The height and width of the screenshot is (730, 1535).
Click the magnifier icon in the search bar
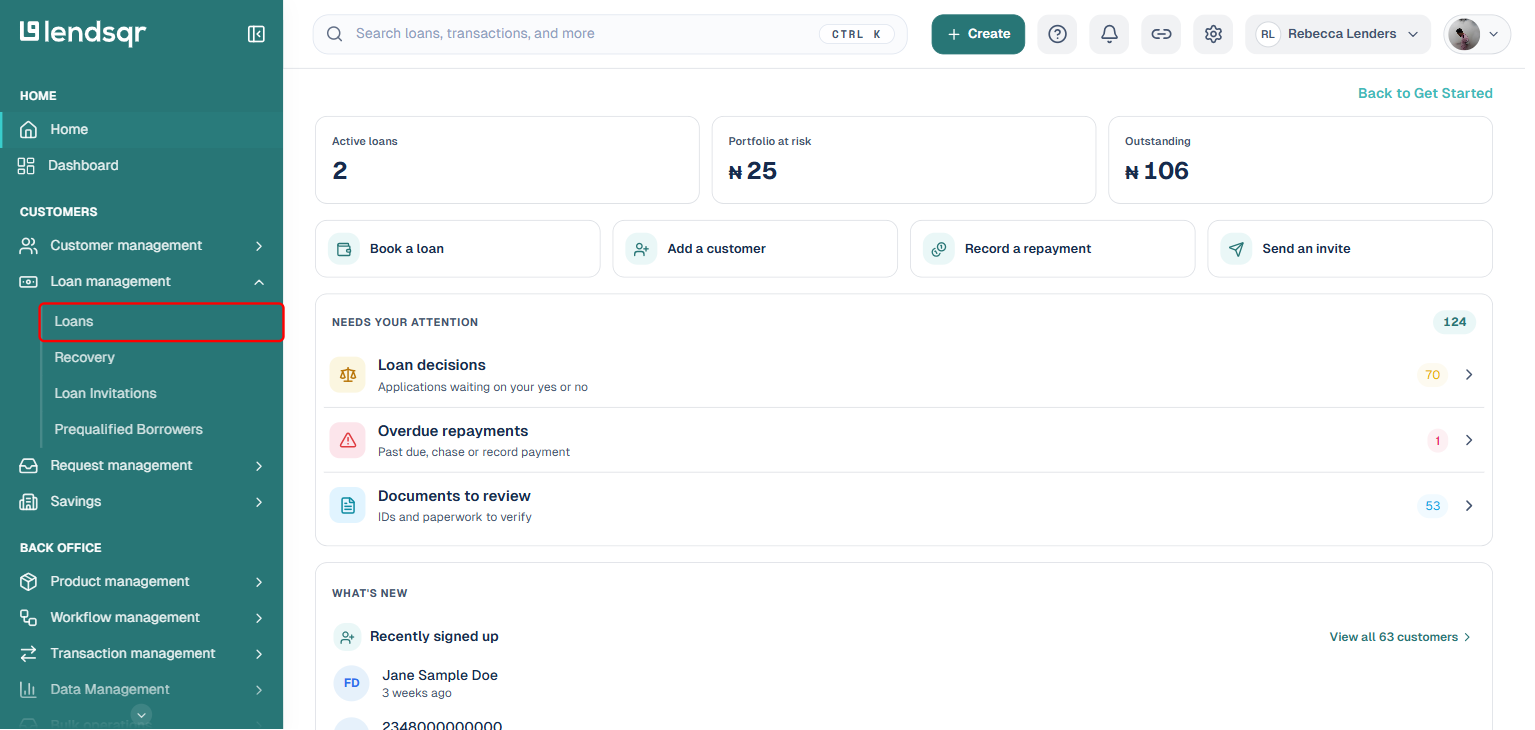(x=335, y=34)
